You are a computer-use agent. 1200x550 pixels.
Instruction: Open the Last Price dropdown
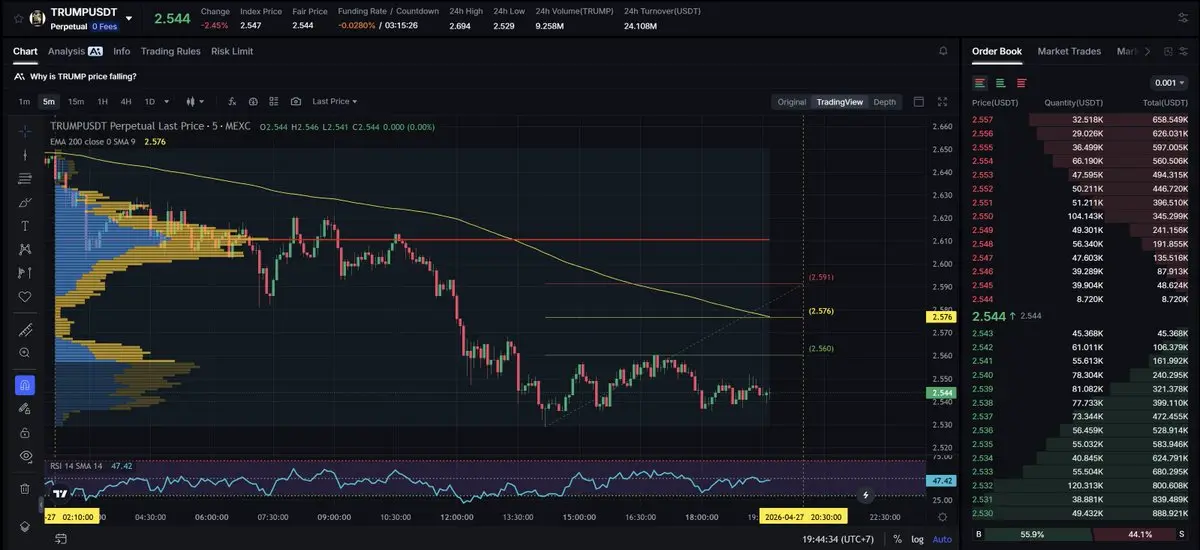coord(334,101)
